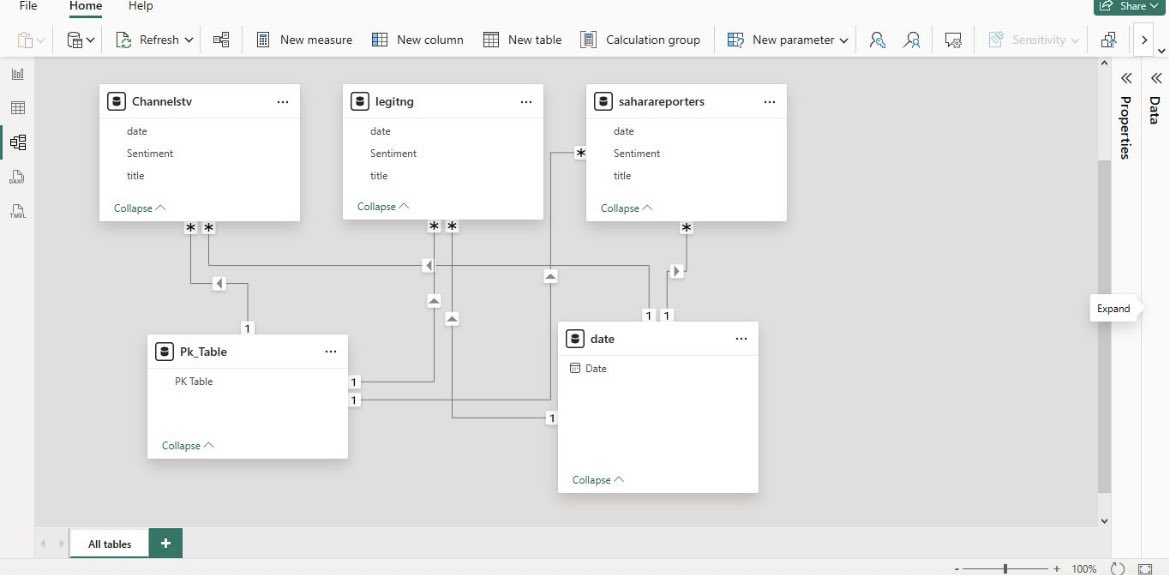Select the Sentiment field in Channelstv
This screenshot has width=1169, height=575.
point(150,154)
